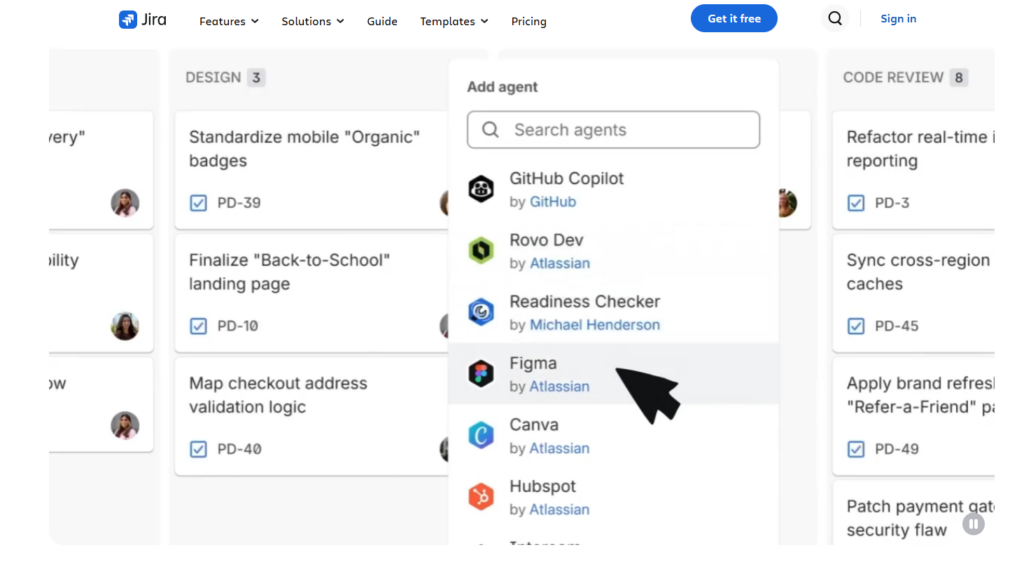This screenshot has height=566, width=1024.
Task: Select the Rovo Dev agent icon
Action: 481,251
